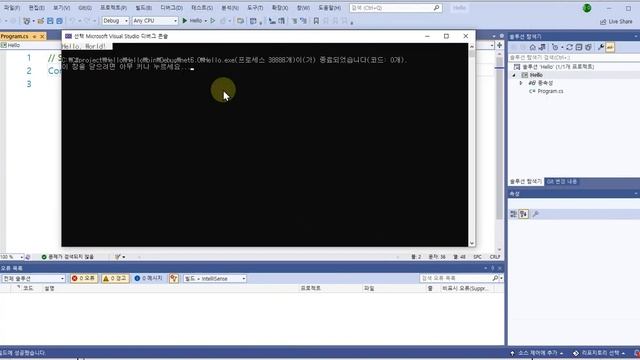Open the dropdown arrow next to the Hello start button
The height and width of the screenshot is (360, 640).
(206, 20)
